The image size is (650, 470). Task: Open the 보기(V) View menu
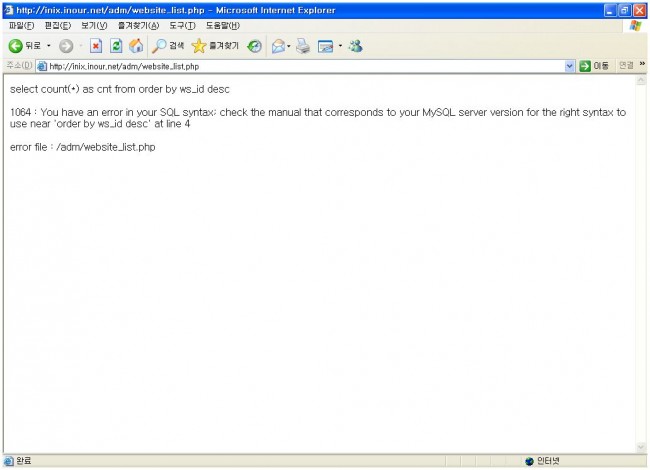94,26
